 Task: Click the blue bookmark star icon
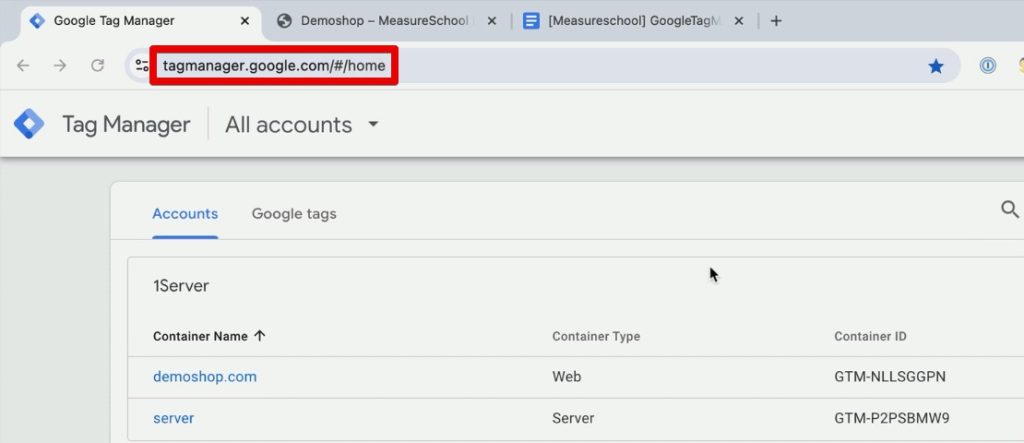[936, 66]
